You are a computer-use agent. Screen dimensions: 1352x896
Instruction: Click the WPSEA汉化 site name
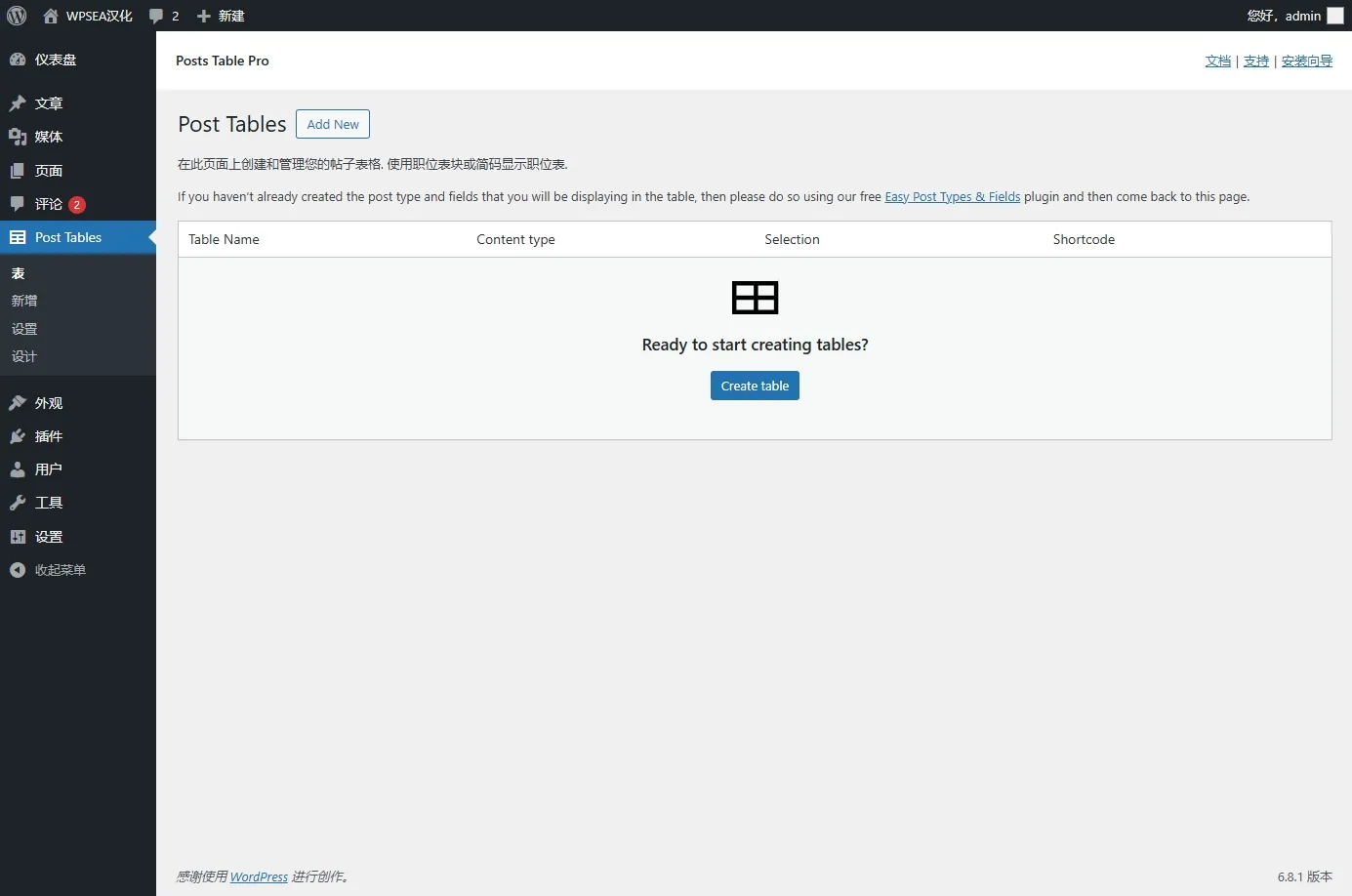coord(100,16)
